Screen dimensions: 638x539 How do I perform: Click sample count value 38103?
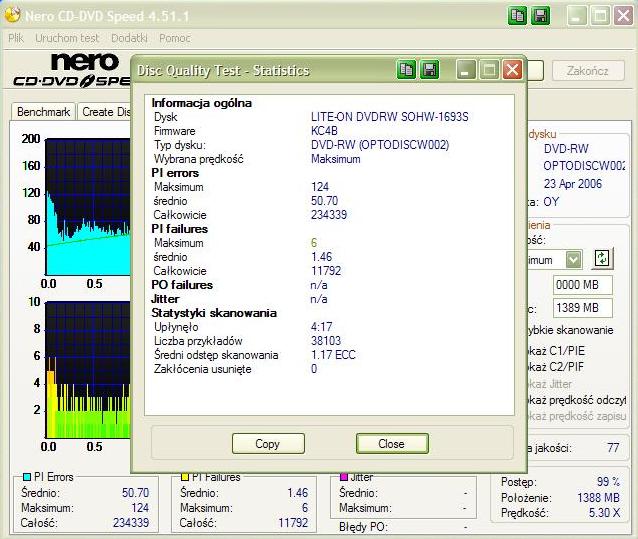click(x=326, y=340)
